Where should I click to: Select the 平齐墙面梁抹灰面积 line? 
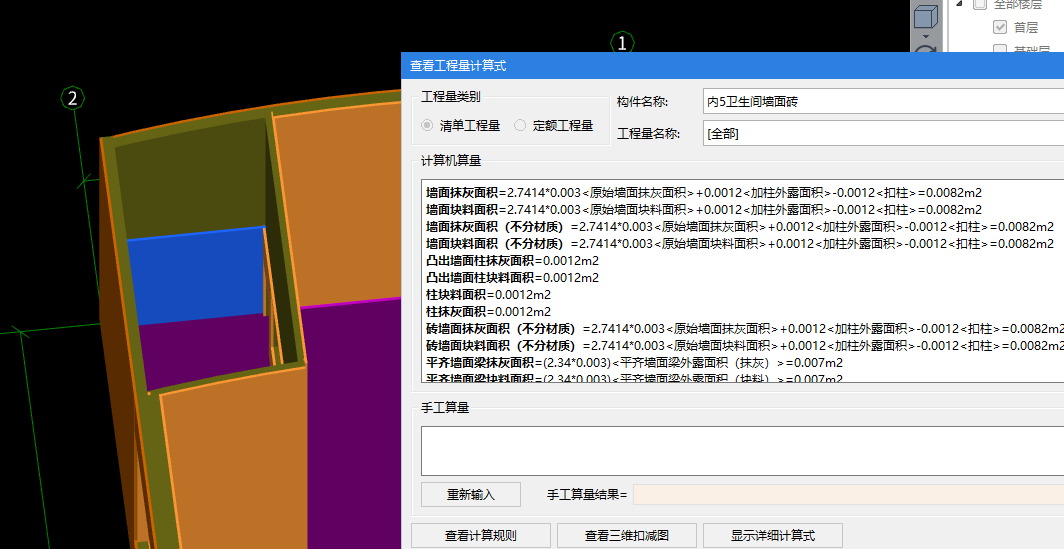pos(634,363)
